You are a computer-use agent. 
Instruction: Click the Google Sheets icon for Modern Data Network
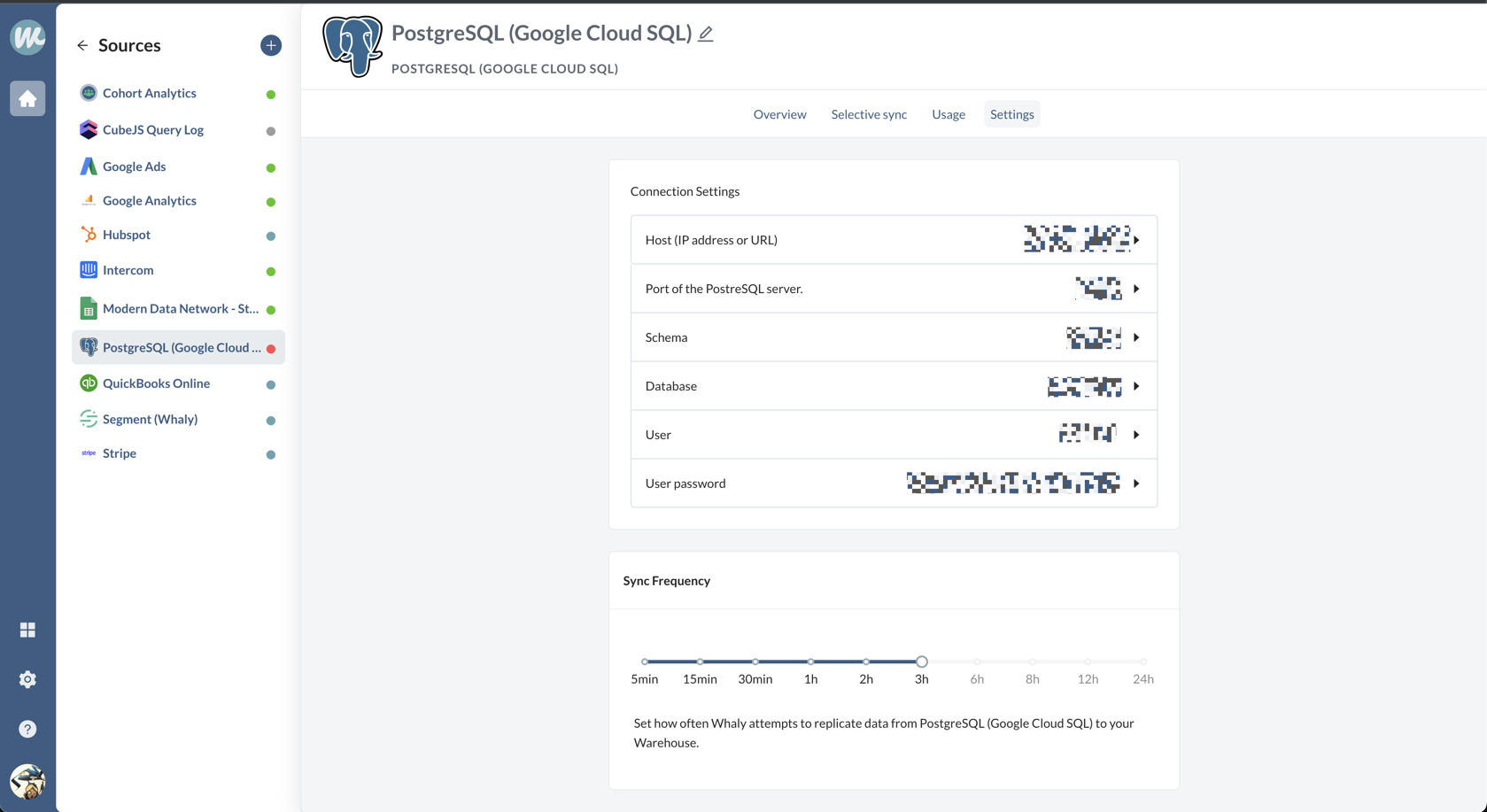[89, 308]
